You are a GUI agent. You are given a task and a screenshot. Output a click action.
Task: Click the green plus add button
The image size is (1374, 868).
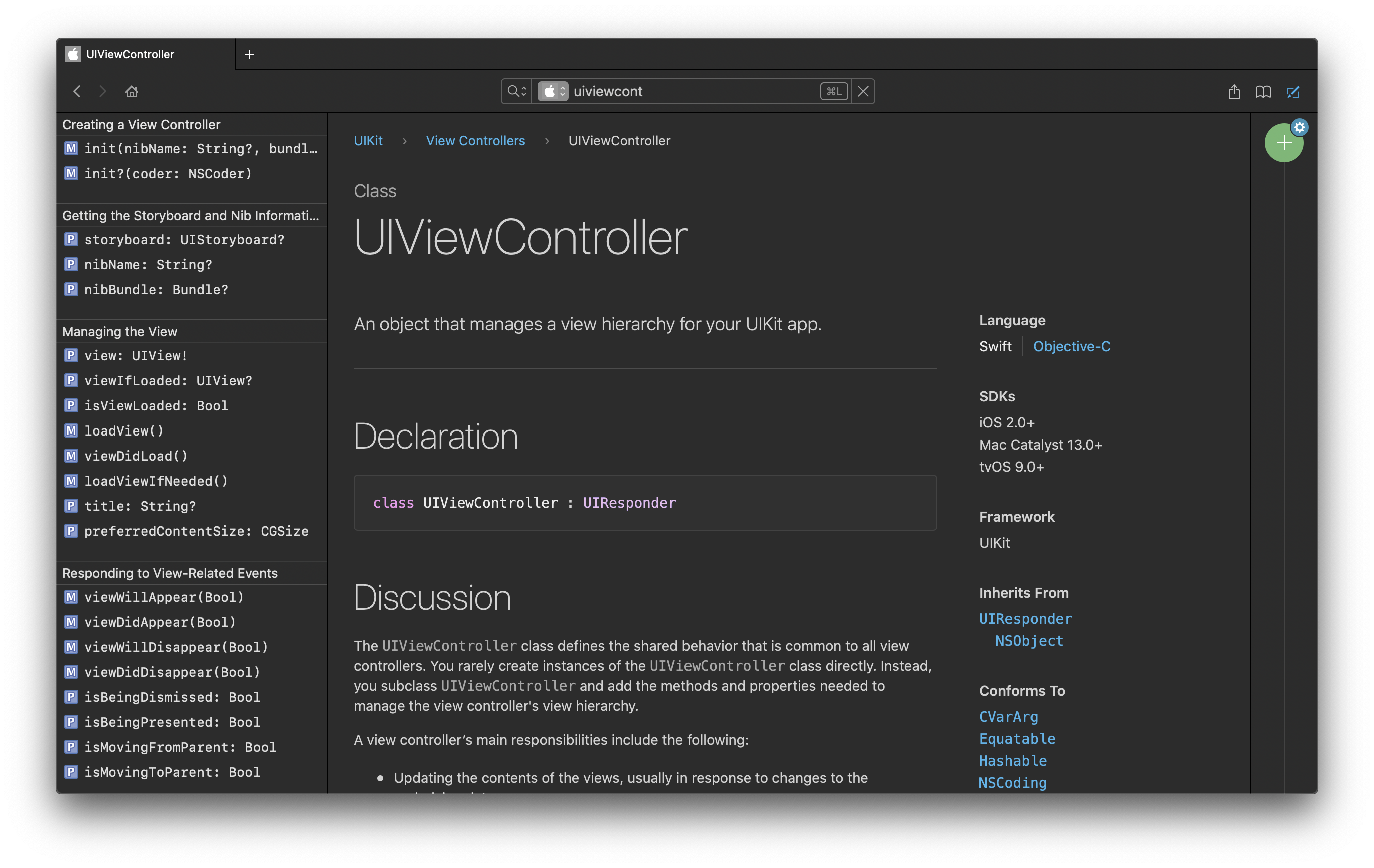click(1283, 143)
